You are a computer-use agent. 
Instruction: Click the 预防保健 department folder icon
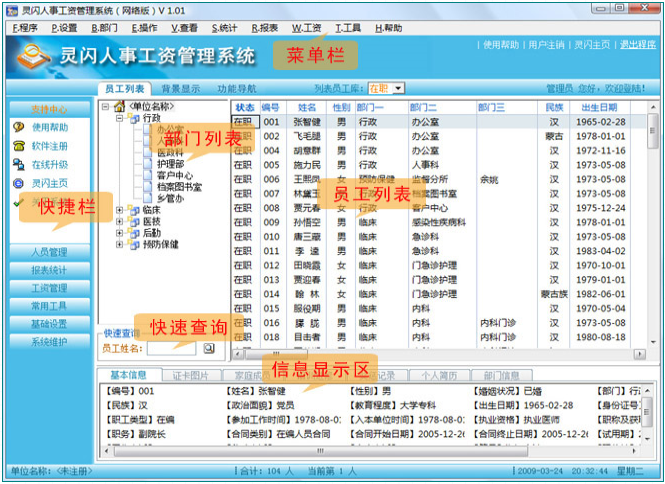134,245
